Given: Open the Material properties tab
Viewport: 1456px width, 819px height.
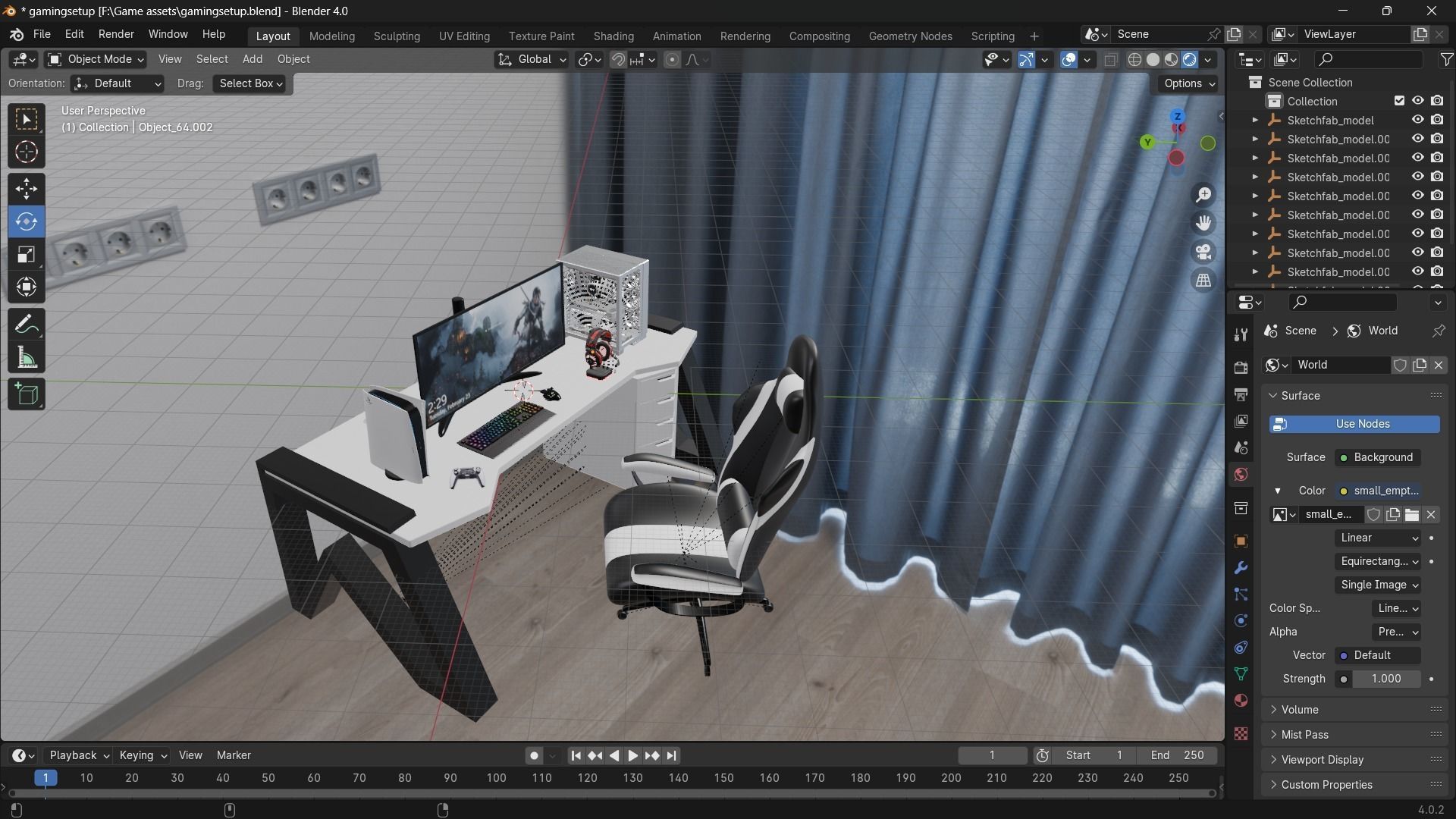Looking at the screenshot, I should [1241, 701].
